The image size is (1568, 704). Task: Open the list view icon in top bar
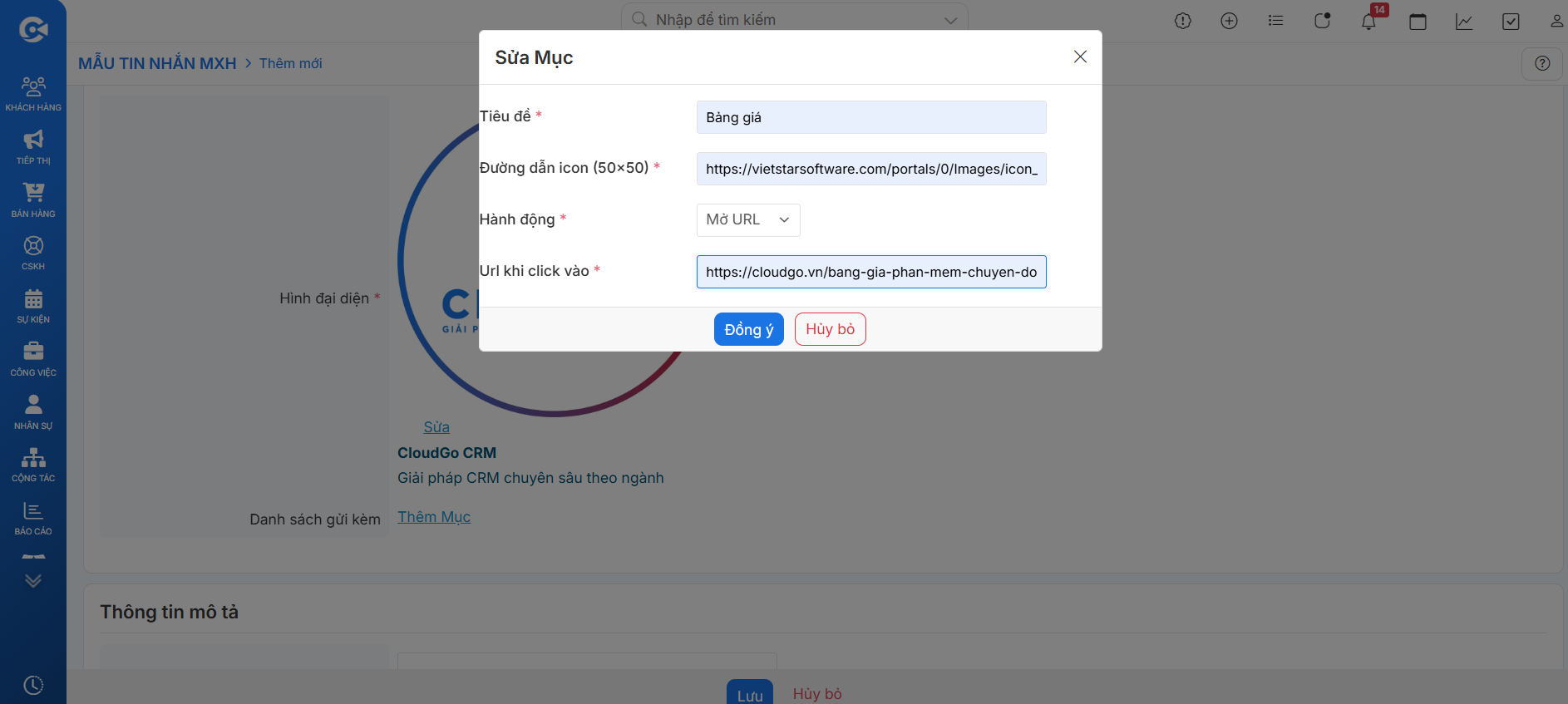(x=1275, y=21)
